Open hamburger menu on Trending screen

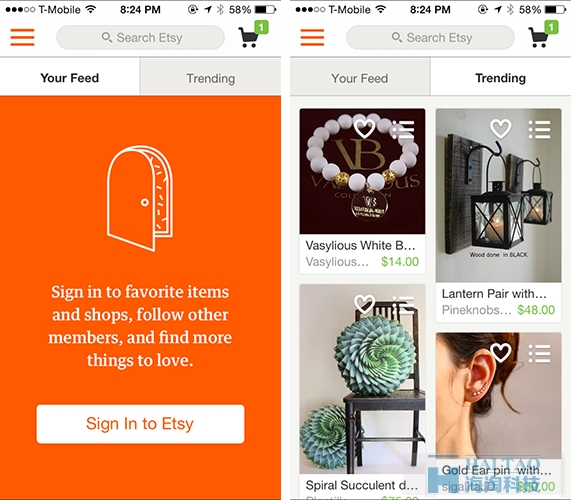click(x=312, y=38)
